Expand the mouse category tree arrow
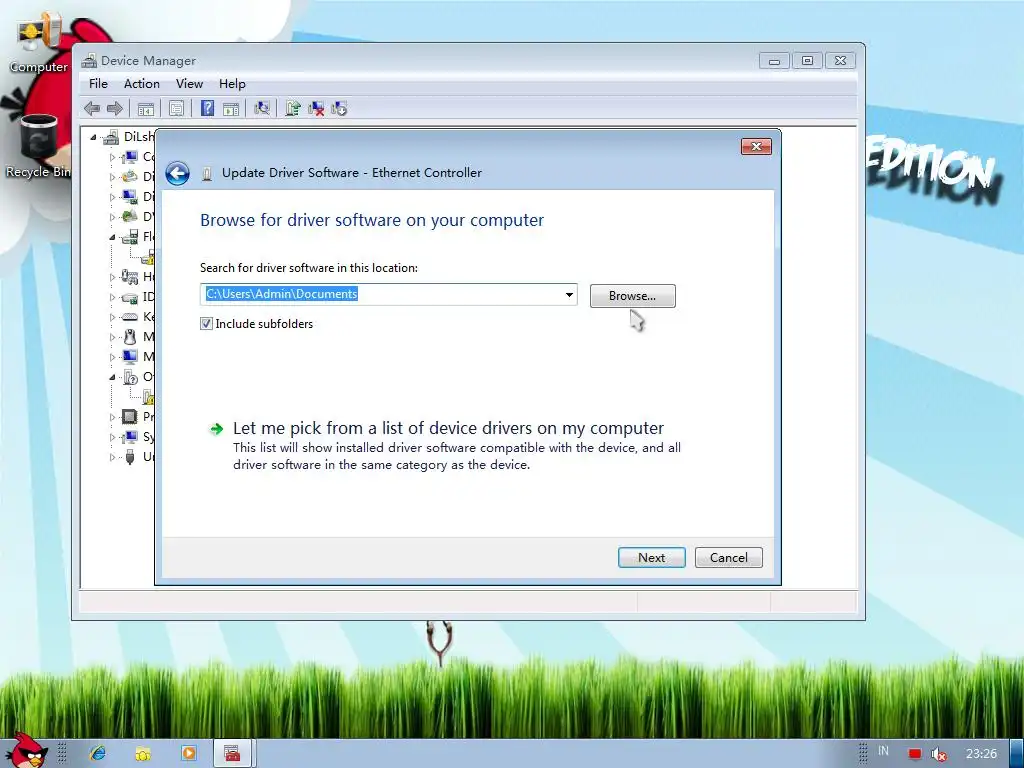This screenshot has height=768, width=1024. [x=112, y=337]
